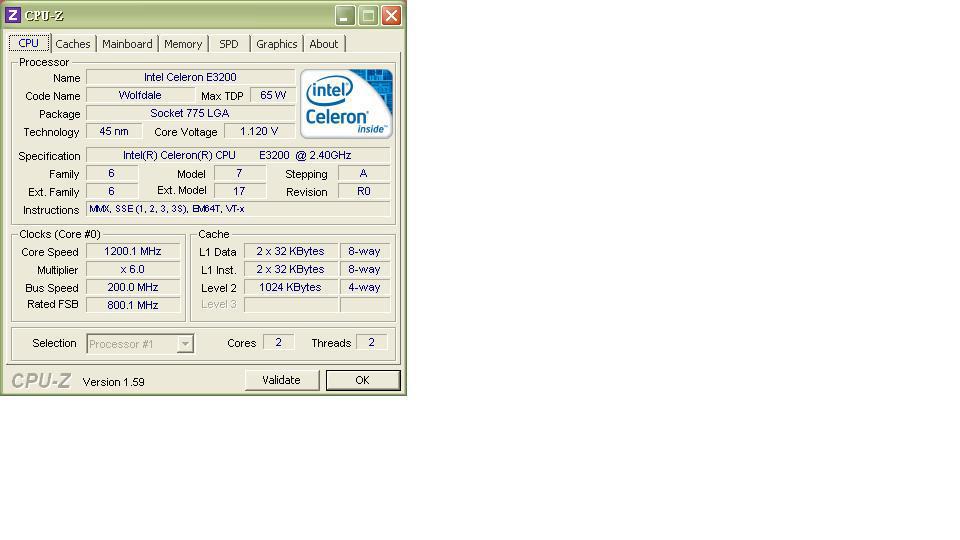
Task: Open the About tab
Action: (x=324, y=44)
